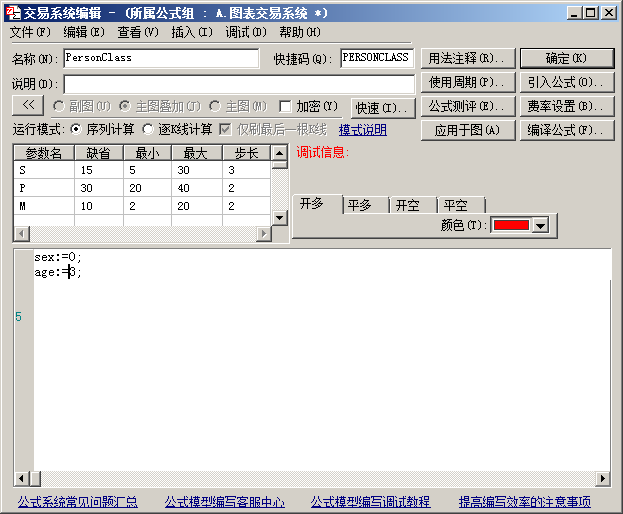Click the << collapse button
This screenshot has height=514, width=623.
[28, 105]
